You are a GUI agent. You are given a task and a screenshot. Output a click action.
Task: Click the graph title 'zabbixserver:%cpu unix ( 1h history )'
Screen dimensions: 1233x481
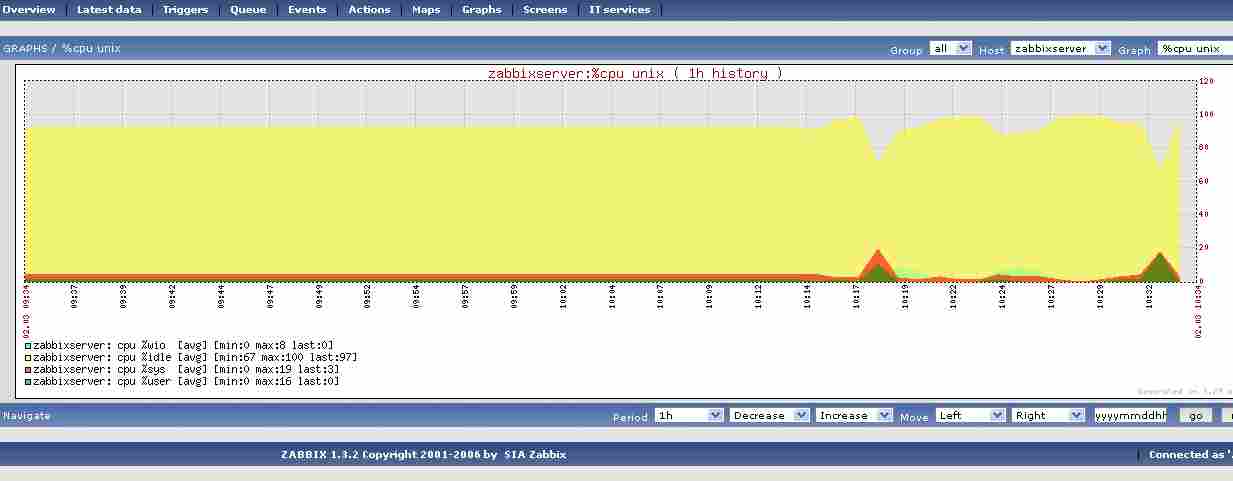tap(635, 73)
